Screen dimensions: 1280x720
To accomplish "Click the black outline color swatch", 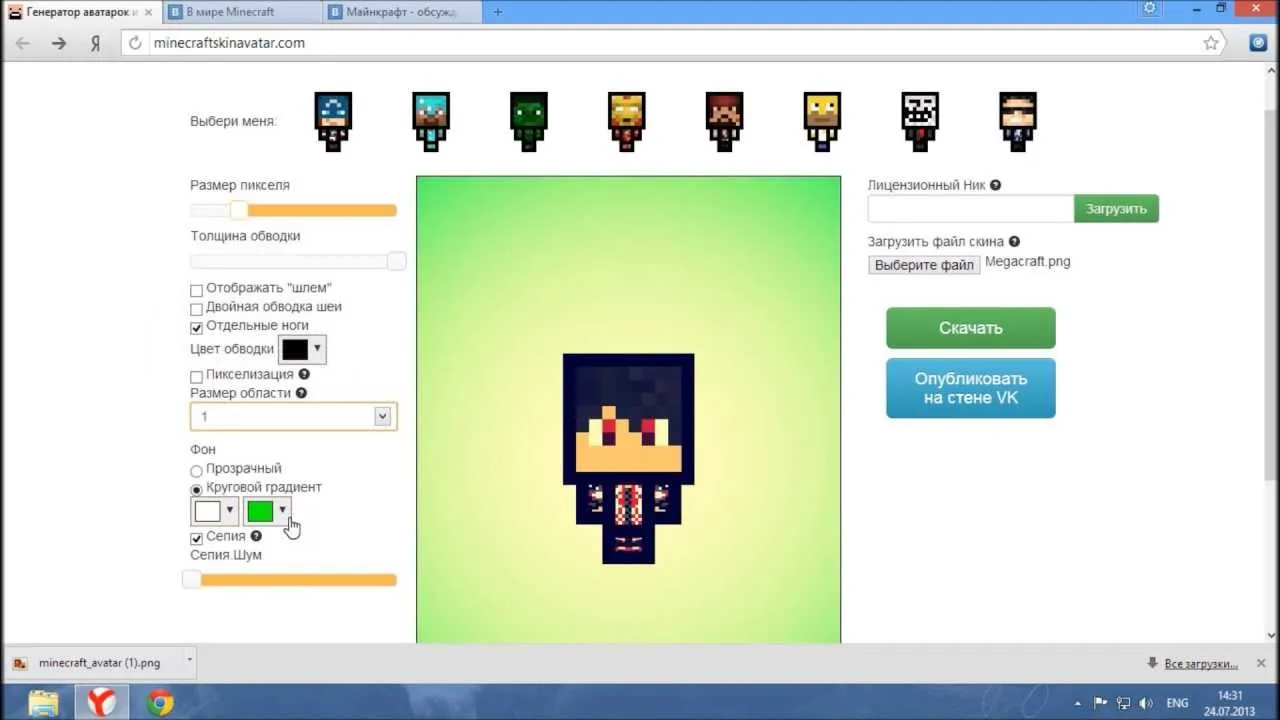I will pos(295,349).
